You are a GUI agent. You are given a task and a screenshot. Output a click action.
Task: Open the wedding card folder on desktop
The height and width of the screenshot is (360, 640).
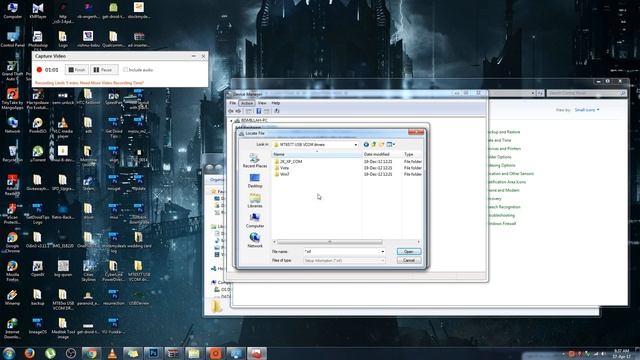[139, 239]
